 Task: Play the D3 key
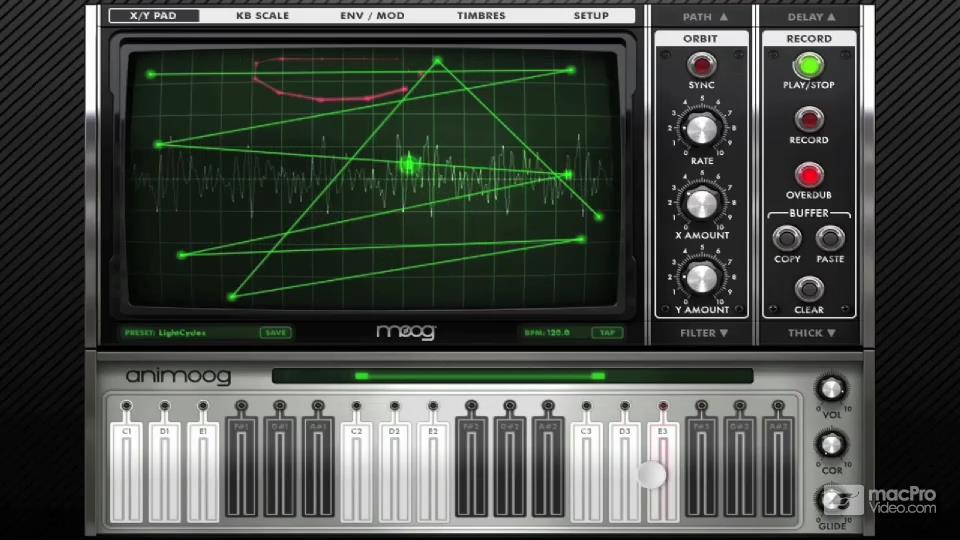624,471
